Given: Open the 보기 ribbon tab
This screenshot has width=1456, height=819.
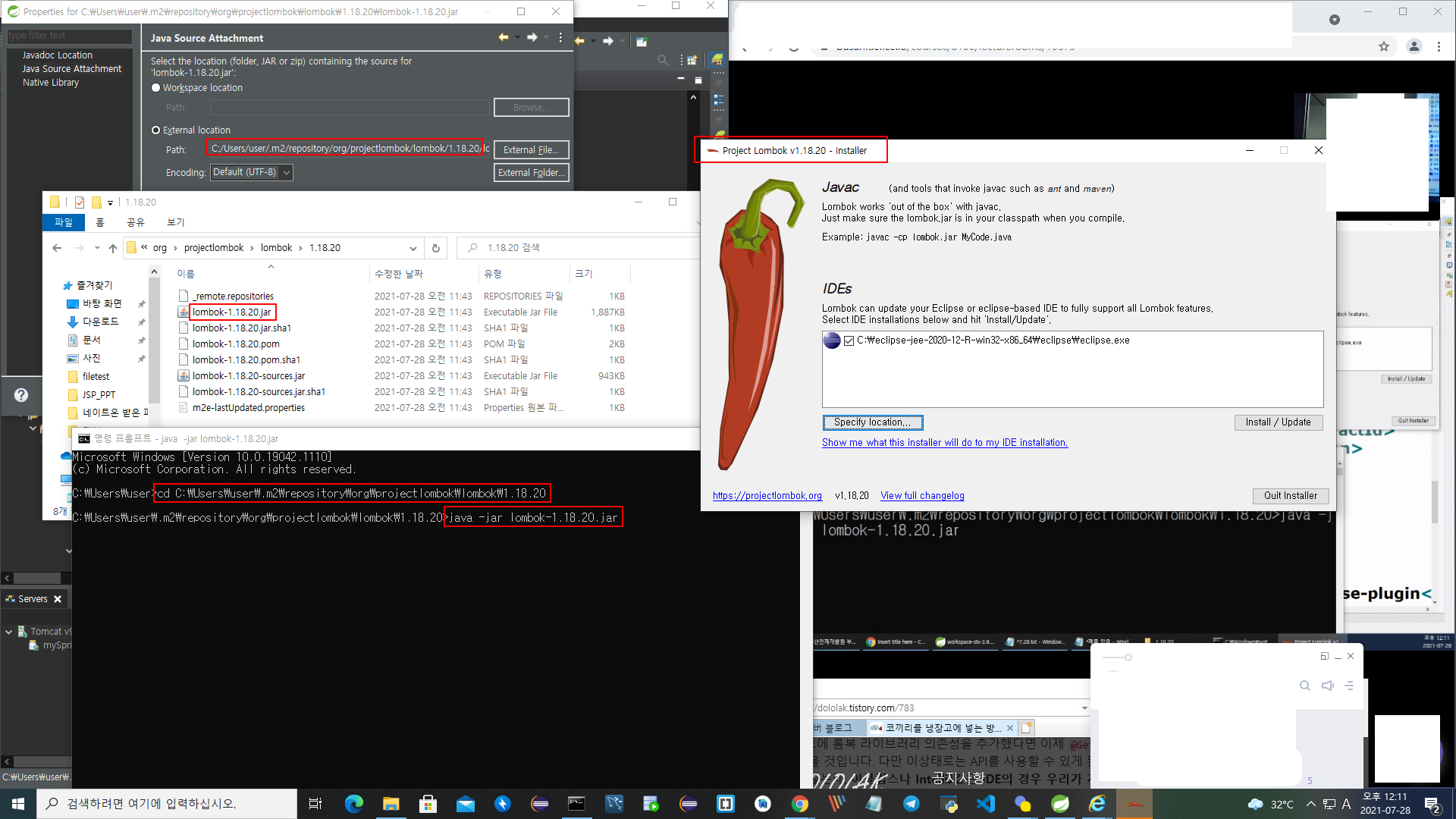Looking at the screenshot, I should (175, 222).
